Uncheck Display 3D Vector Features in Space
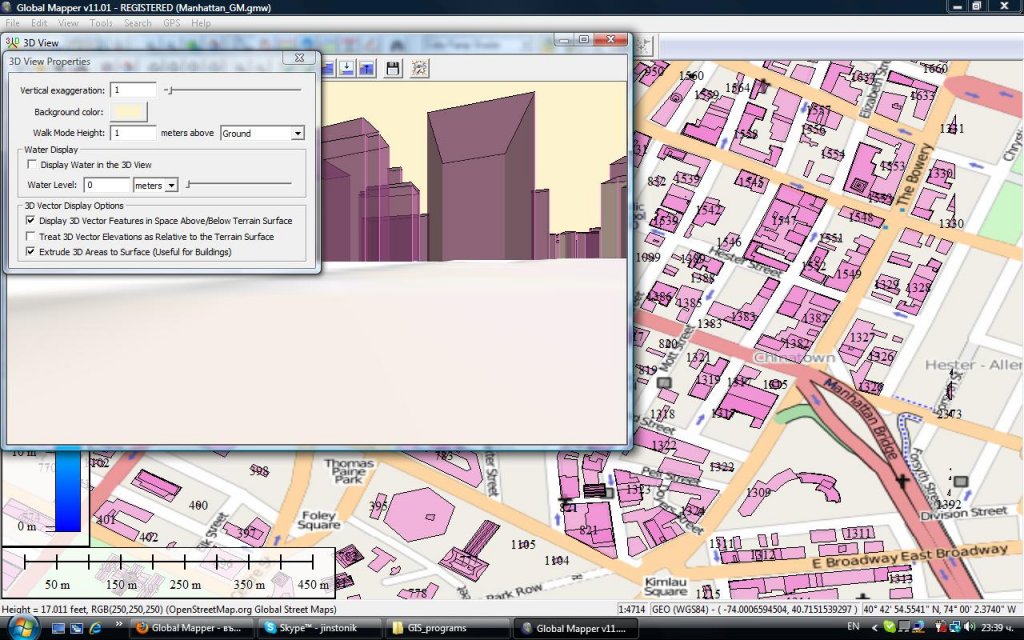 pos(32,220)
